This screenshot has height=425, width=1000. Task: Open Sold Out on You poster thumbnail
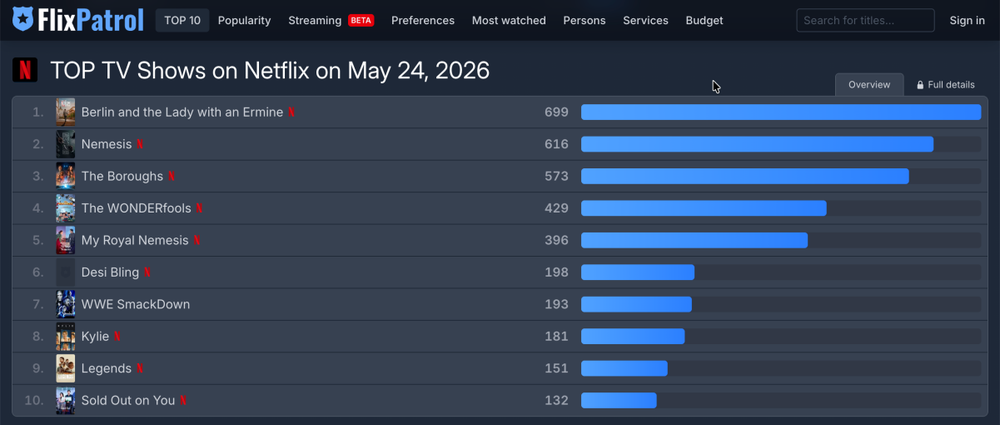pyautogui.click(x=65, y=400)
